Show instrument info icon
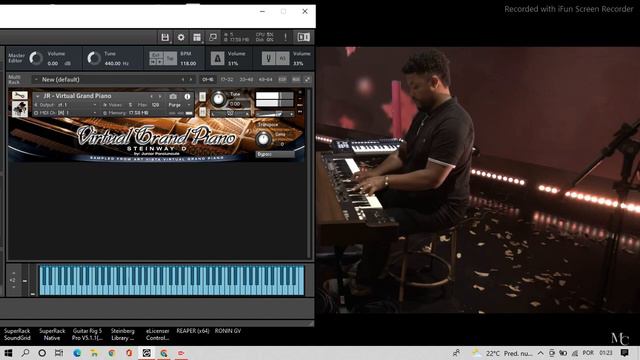The width and height of the screenshot is (640, 360). pyautogui.click(x=187, y=96)
